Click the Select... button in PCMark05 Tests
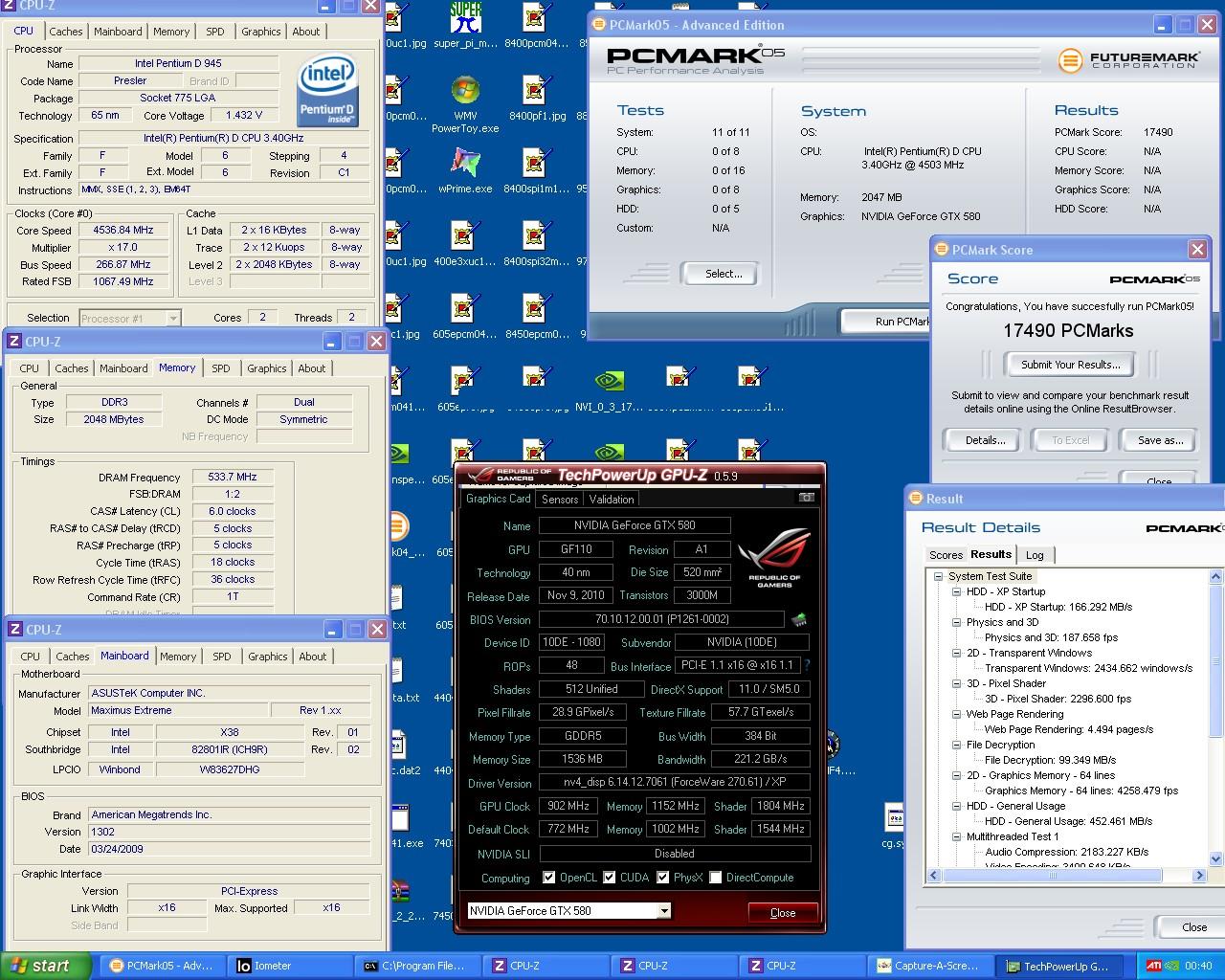 [x=724, y=274]
